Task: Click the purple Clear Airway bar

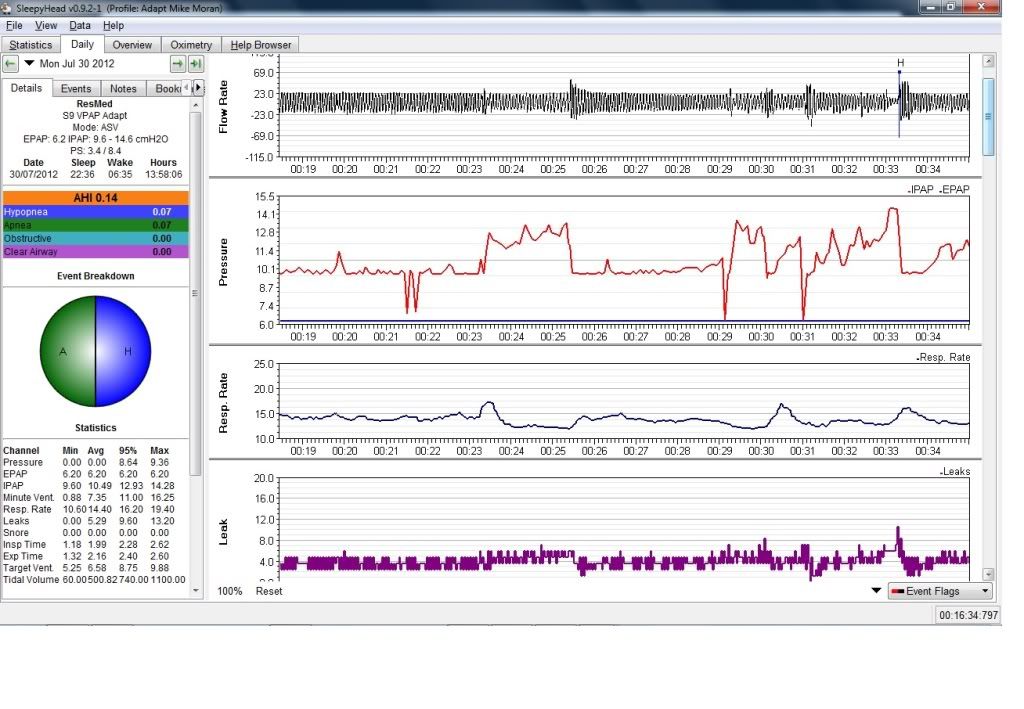Action: 95,251
